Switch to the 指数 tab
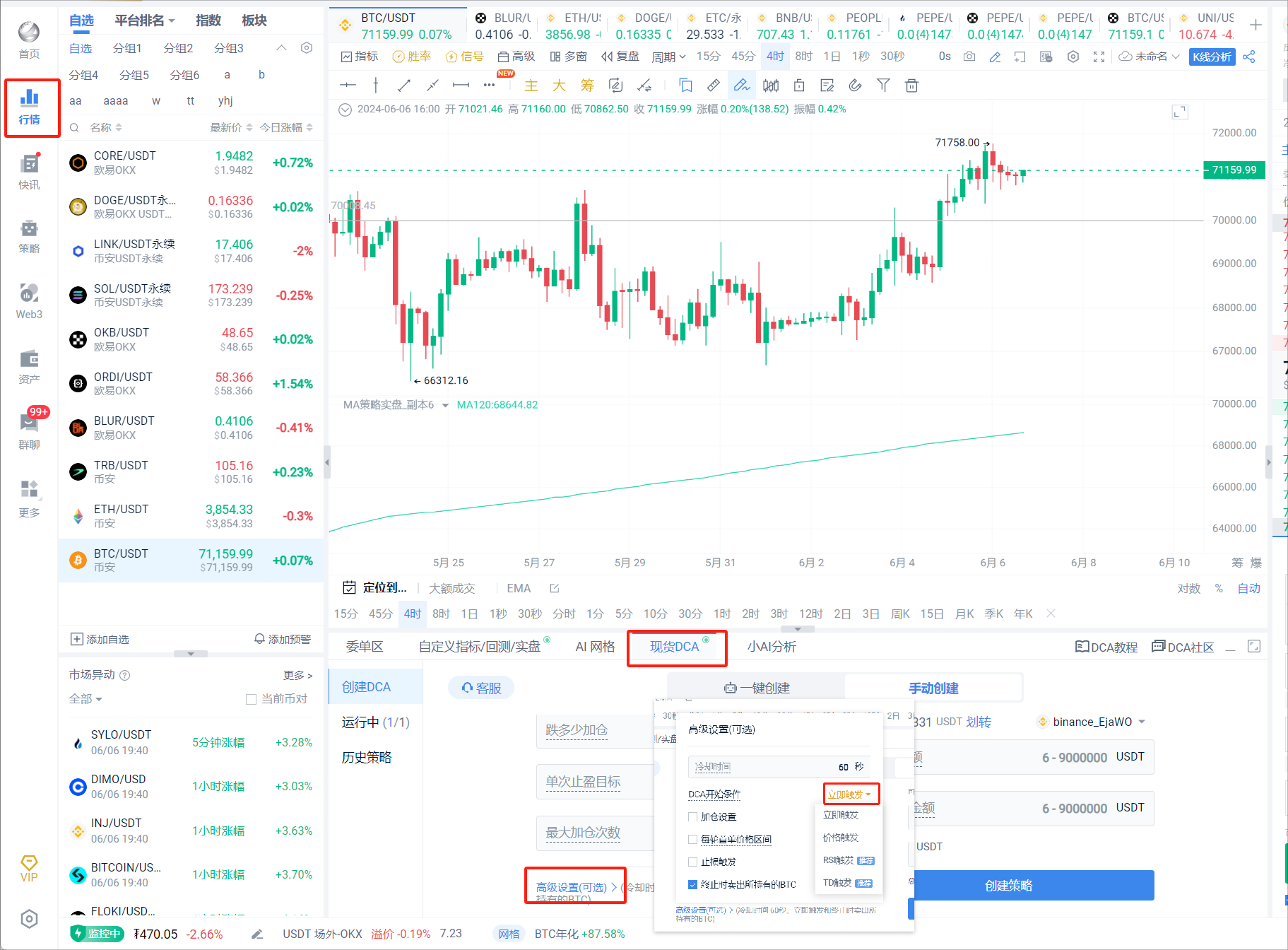The image size is (1288, 950). coord(208,20)
